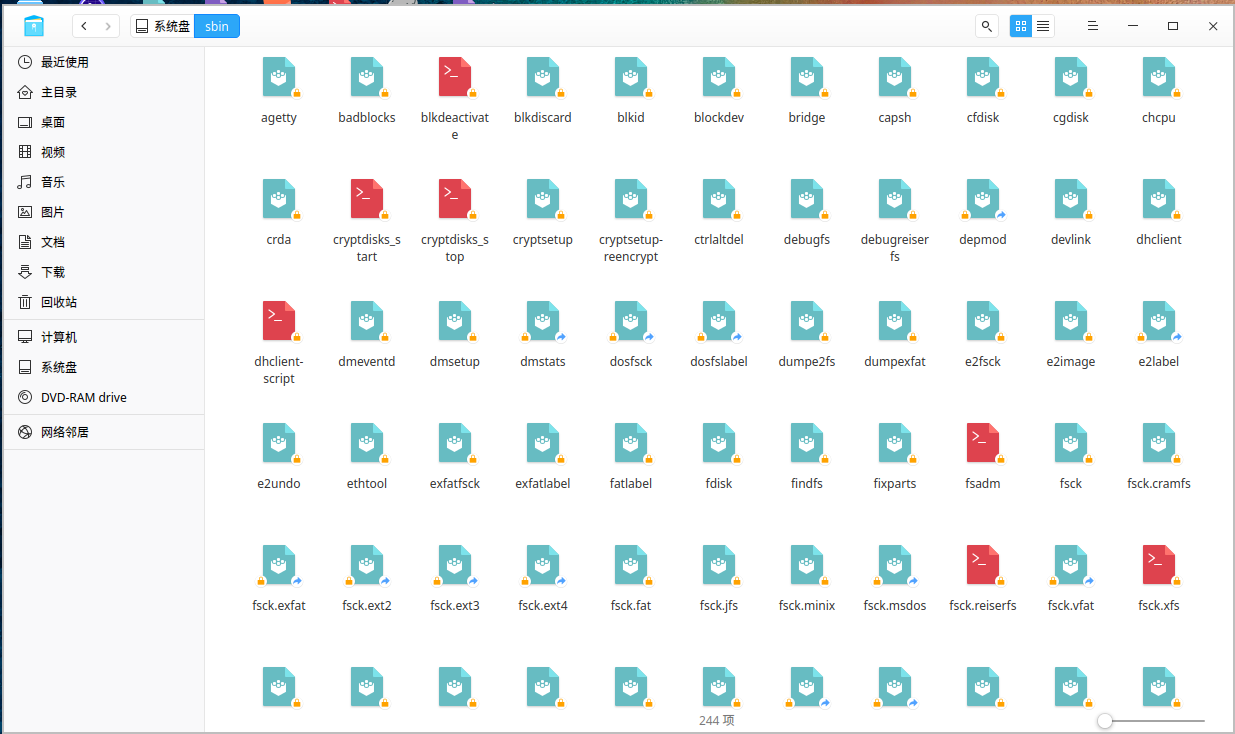Click the fsck.reiserfs script icon
Screen dimensions: 1235x734
pos(983,565)
